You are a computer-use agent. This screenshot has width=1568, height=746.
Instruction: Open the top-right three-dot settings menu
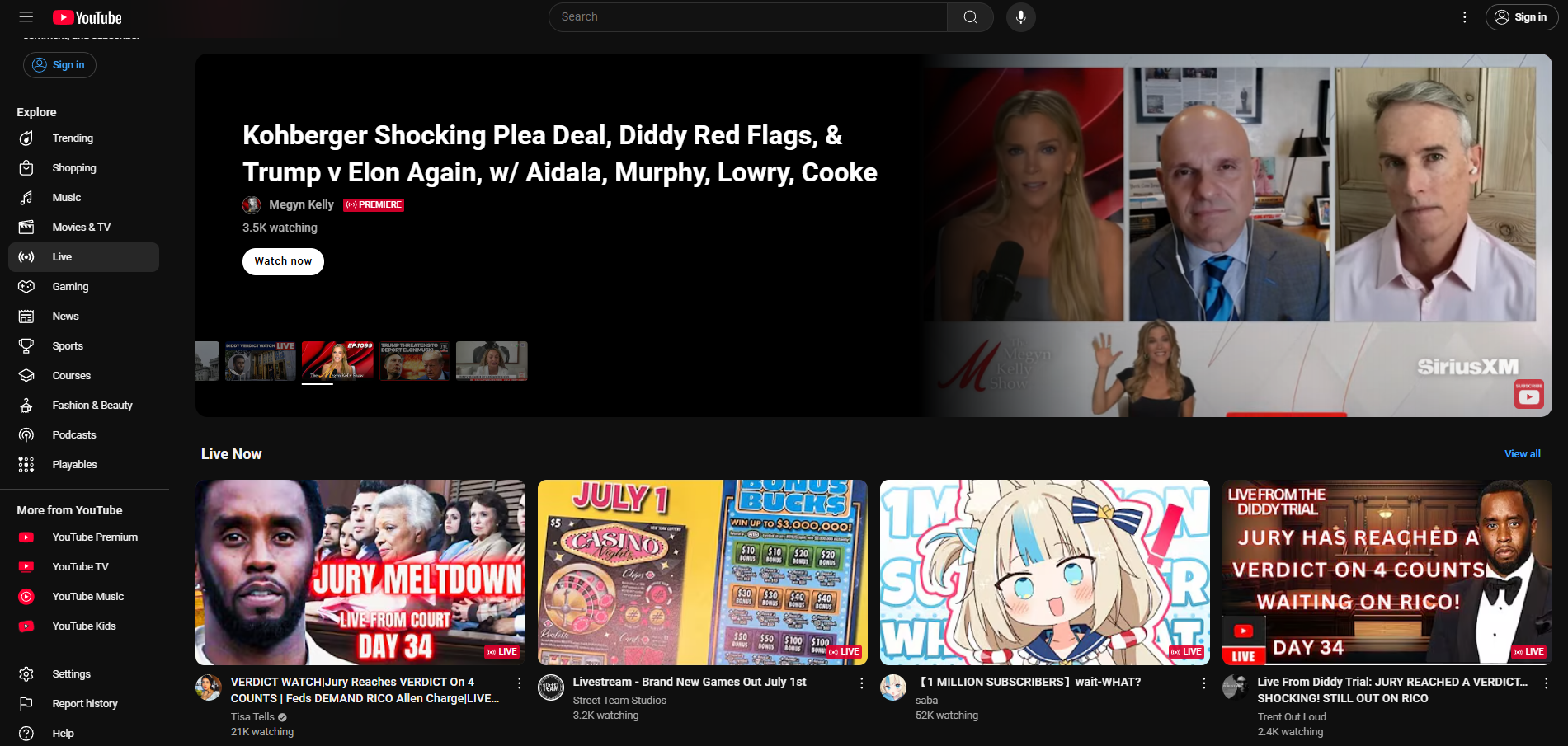tap(1464, 17)
